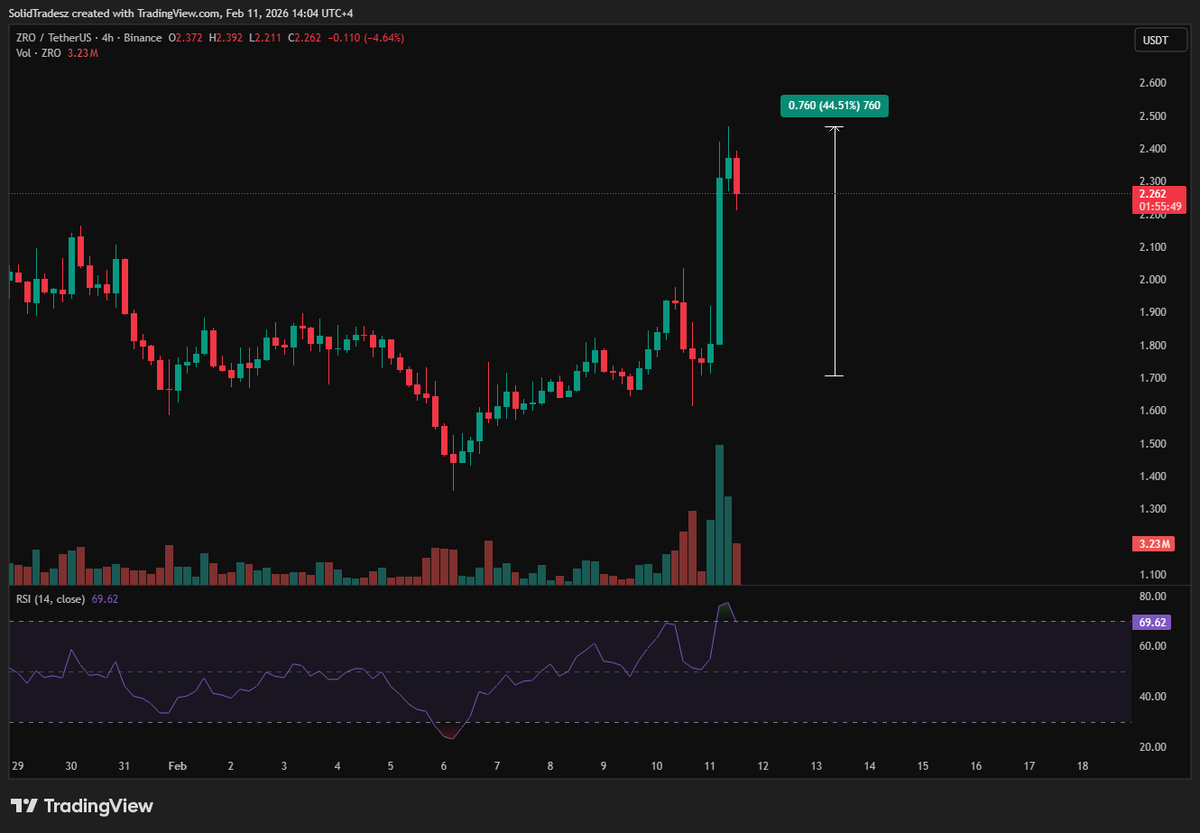This screenshot has width=1200, height=833.
Task: Click the 80.00 RSI scale label
Action: pyautogui.click(x=1153, y=596)
